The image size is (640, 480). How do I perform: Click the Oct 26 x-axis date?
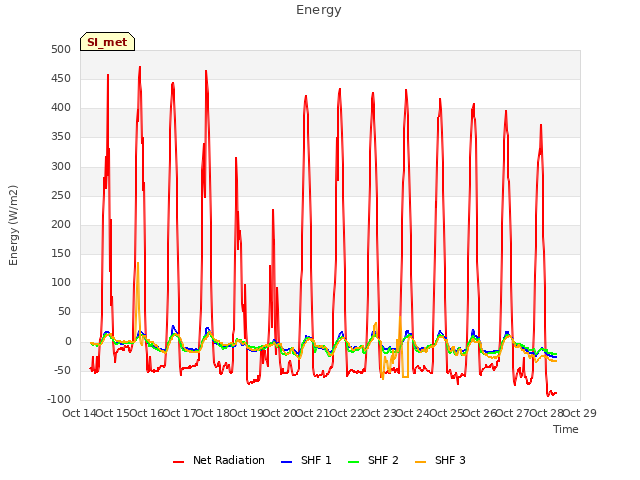[480, 413]
